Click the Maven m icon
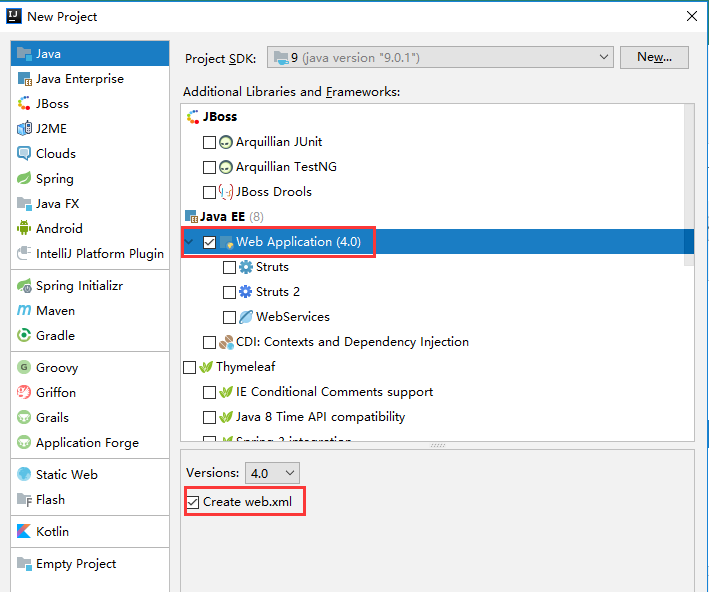Viewport: 709px width, 592px height. [24, 311]
